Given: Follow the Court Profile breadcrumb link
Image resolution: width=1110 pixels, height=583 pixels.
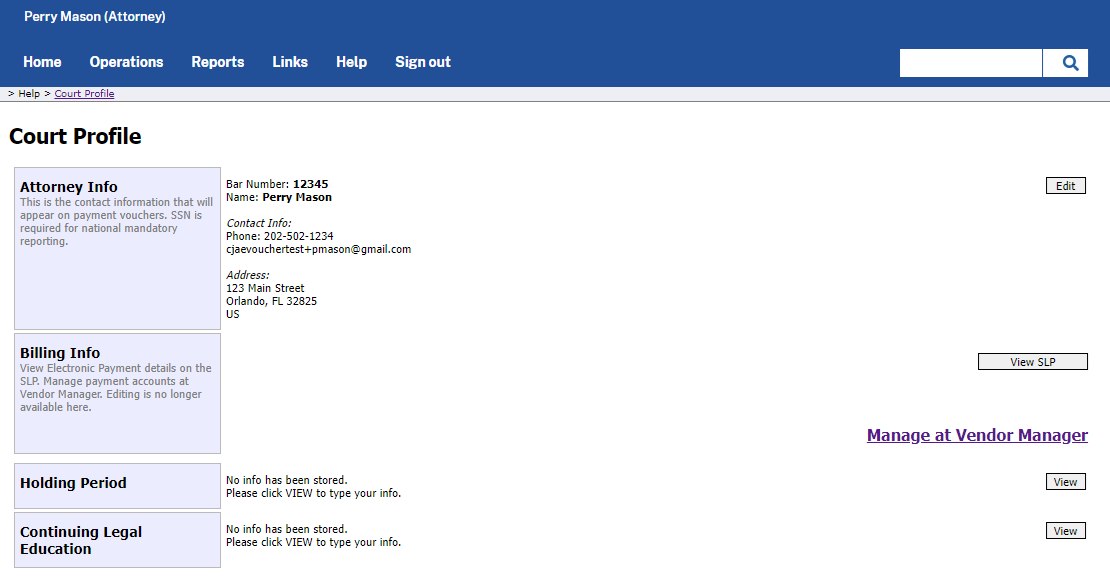Looking at the screenshot, I should click(x=84, y=94).
